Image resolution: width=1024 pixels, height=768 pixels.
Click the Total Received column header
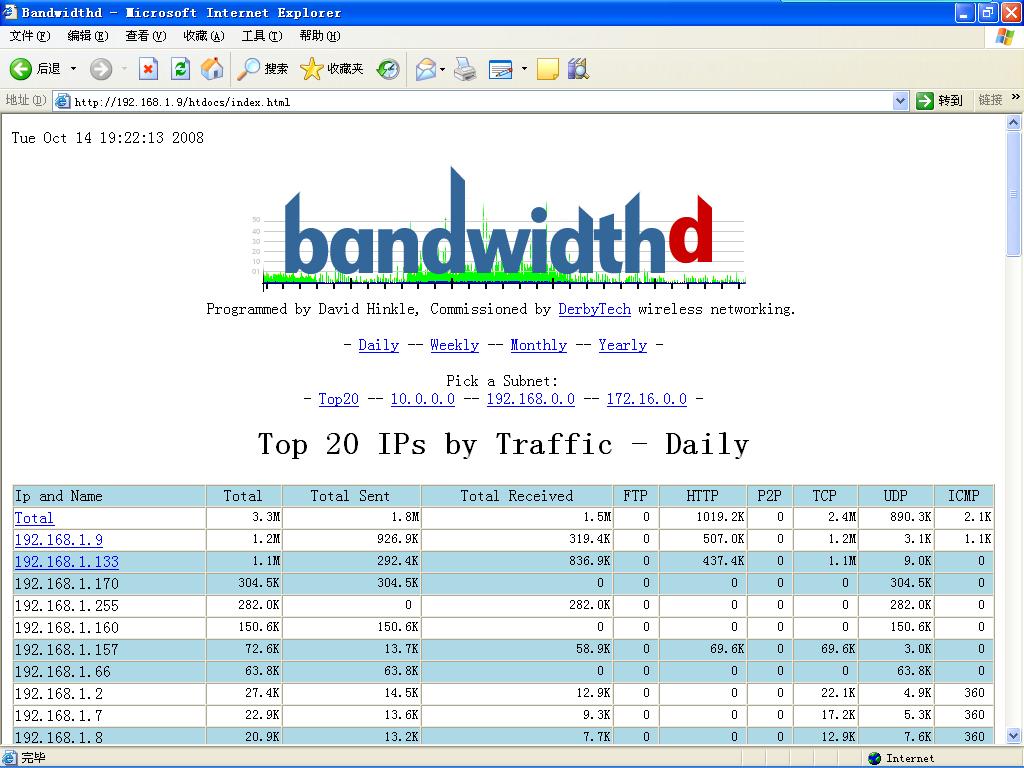coord(517,496)
